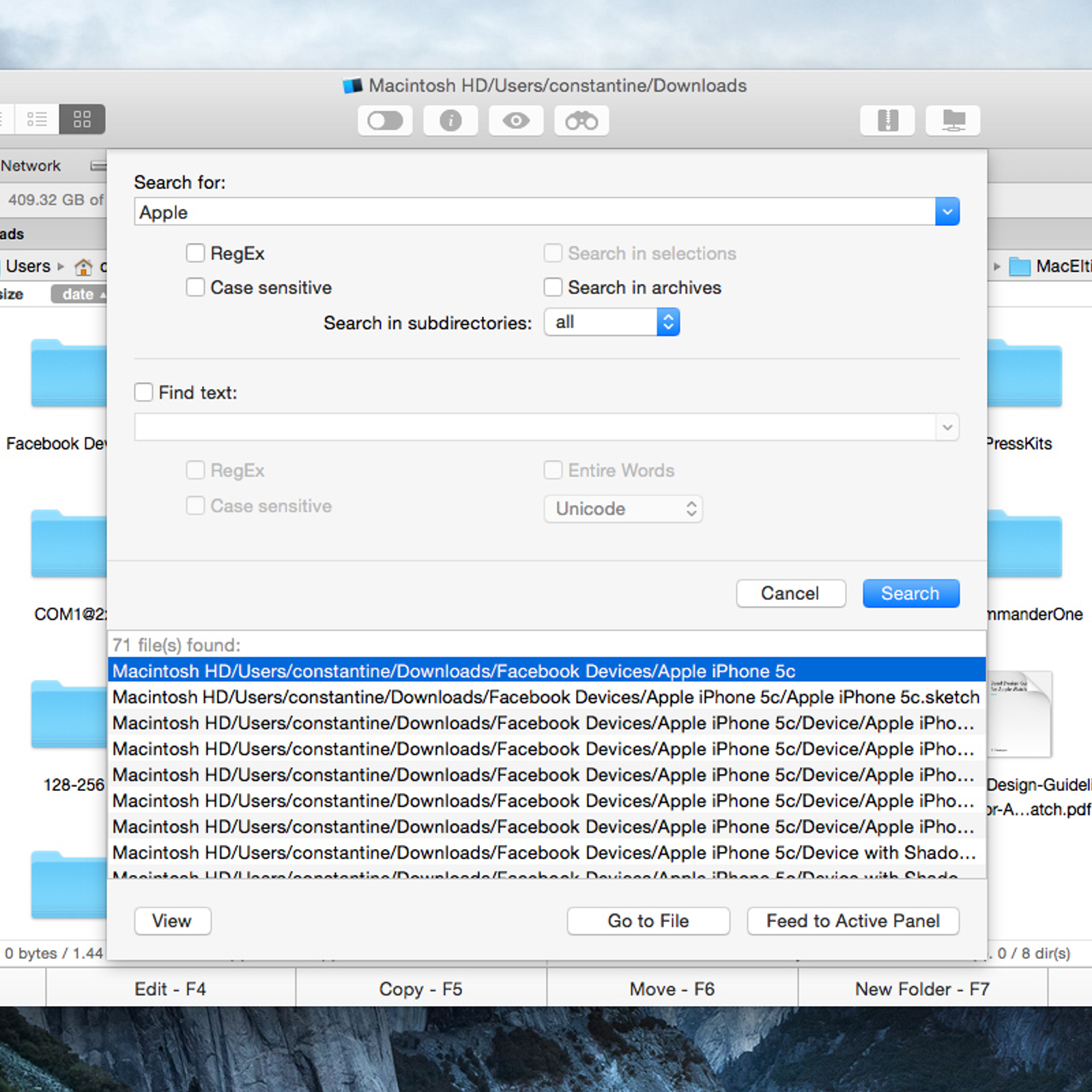The image size is (1092, 1092).
Task: Click the Find text input field
Action: click(534, 427)
